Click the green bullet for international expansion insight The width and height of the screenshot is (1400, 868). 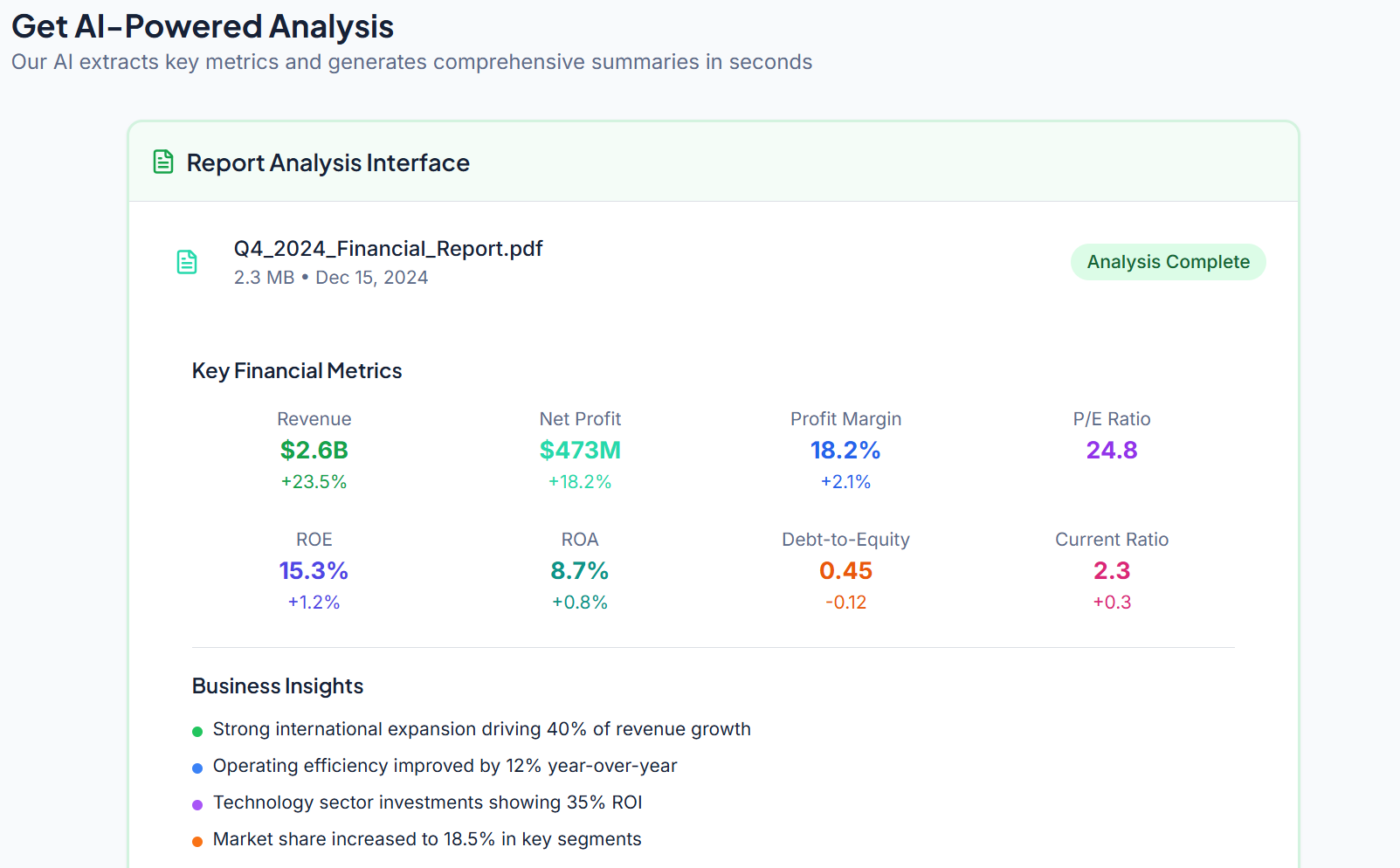[x=197, y=730]
